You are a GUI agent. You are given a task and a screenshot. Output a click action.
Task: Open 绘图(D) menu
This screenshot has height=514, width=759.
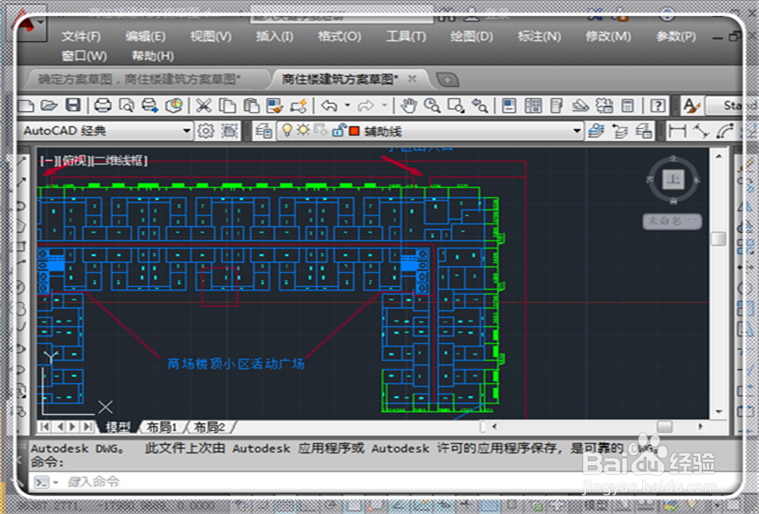click(471, 36)
